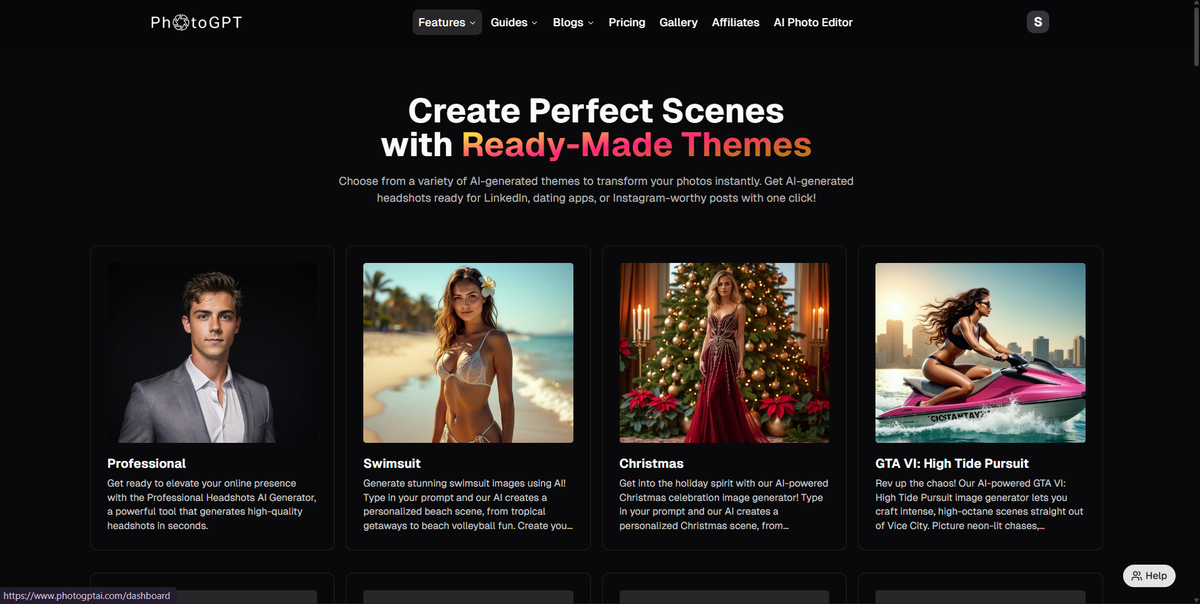Open the S profile avatar icon
Viewport: 1200px width, 604px height.
(1037, 21)
